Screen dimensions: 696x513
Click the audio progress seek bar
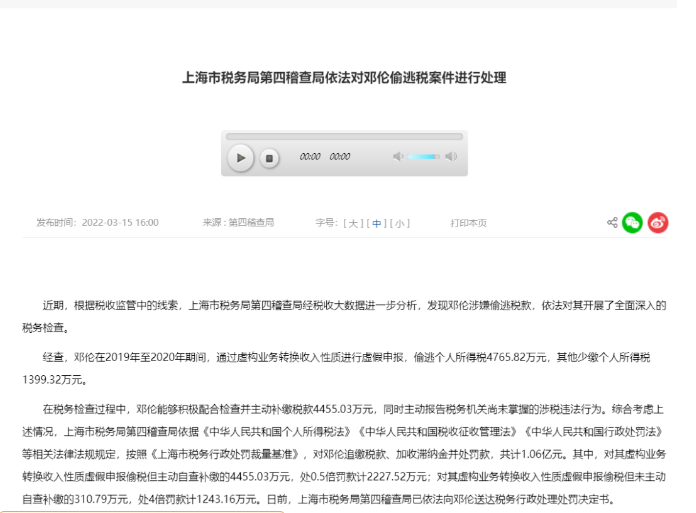pos(344,136)
